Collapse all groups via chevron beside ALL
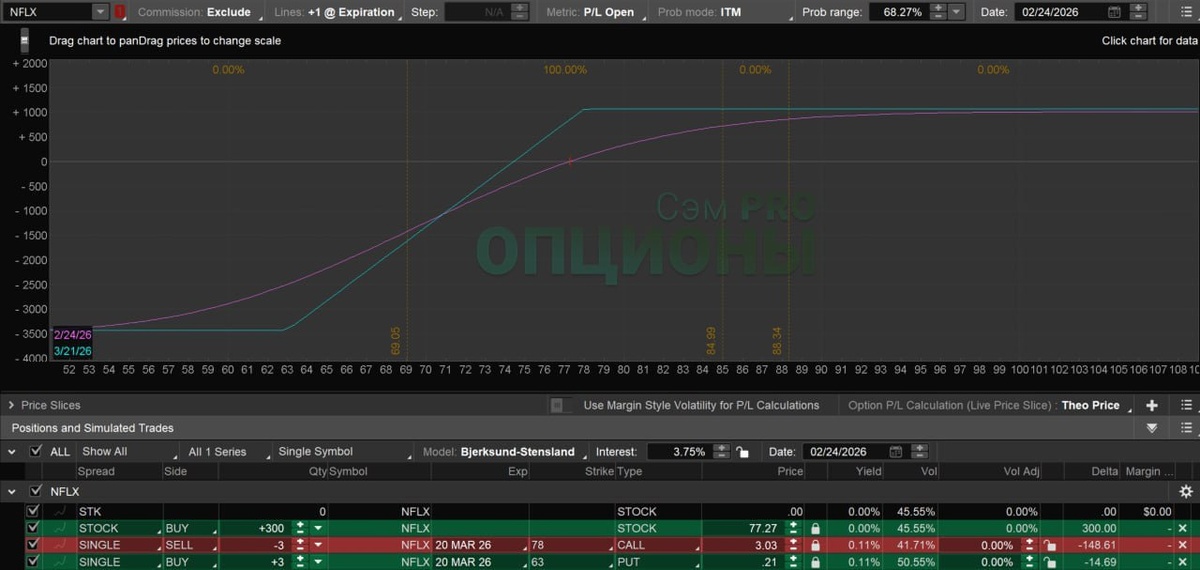This screenshot has width=1200, height=570. [11, 452]
